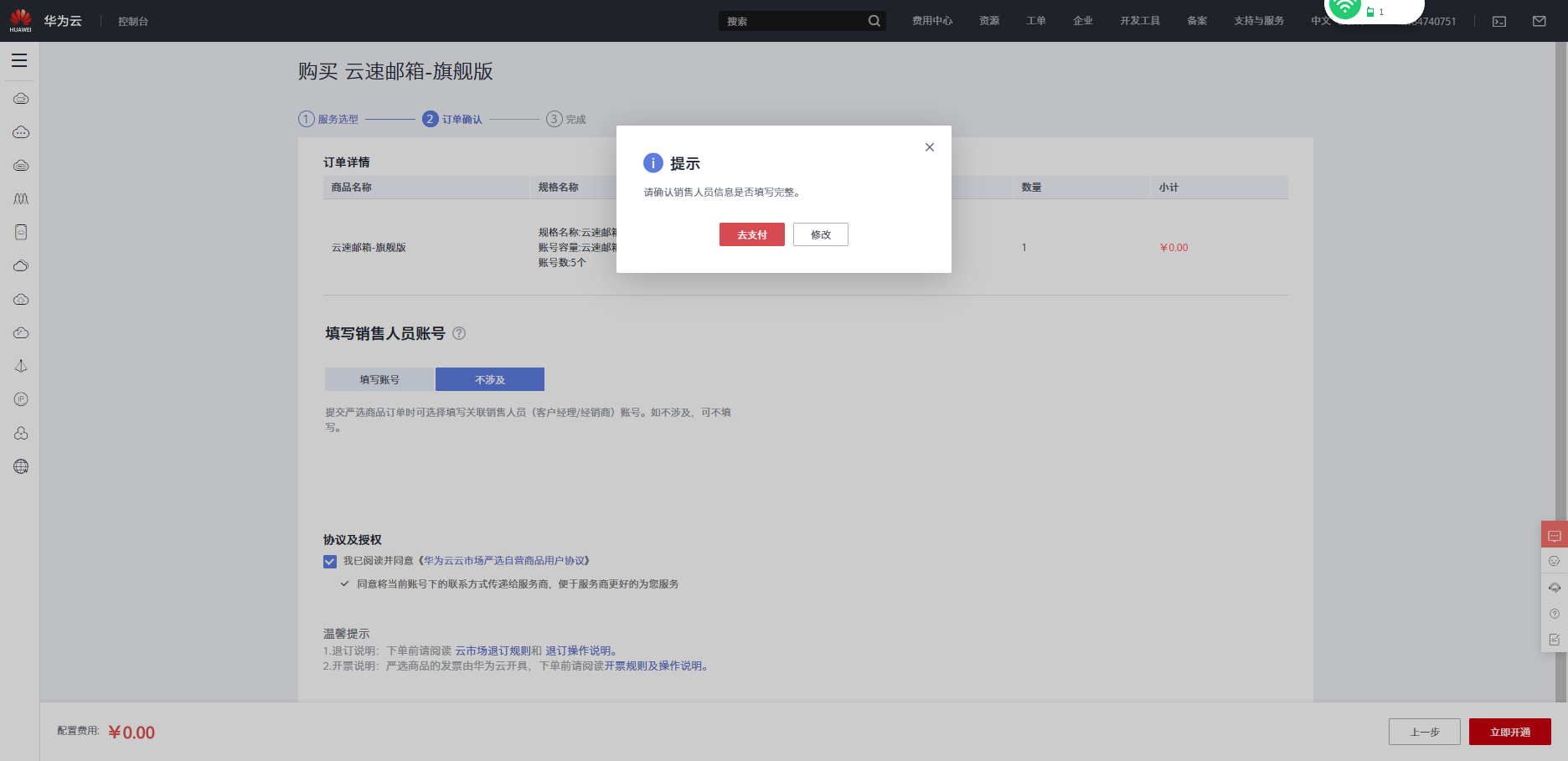
Task: Click the 云速邮箱-旗舰版 product name cell
Action: click(x=369, y=248)
